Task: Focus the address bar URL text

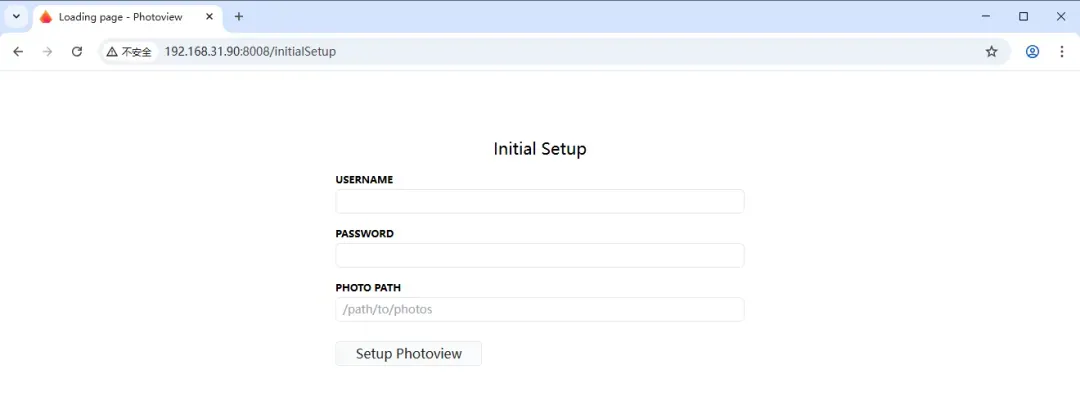Action: [250, 52]
